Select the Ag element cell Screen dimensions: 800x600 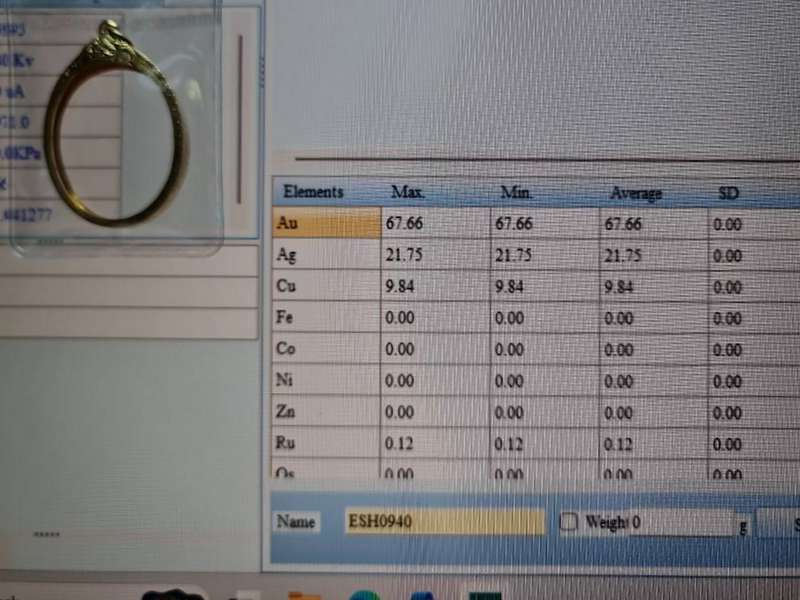click(324, 256)
